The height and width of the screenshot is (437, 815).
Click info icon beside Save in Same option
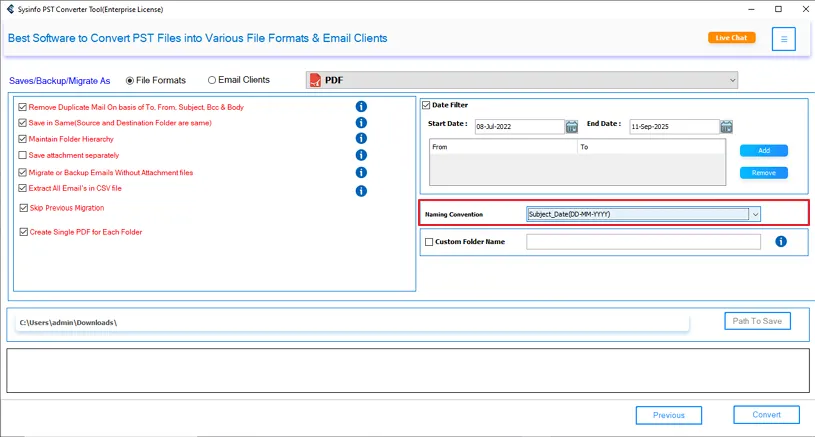pos(361,123)
